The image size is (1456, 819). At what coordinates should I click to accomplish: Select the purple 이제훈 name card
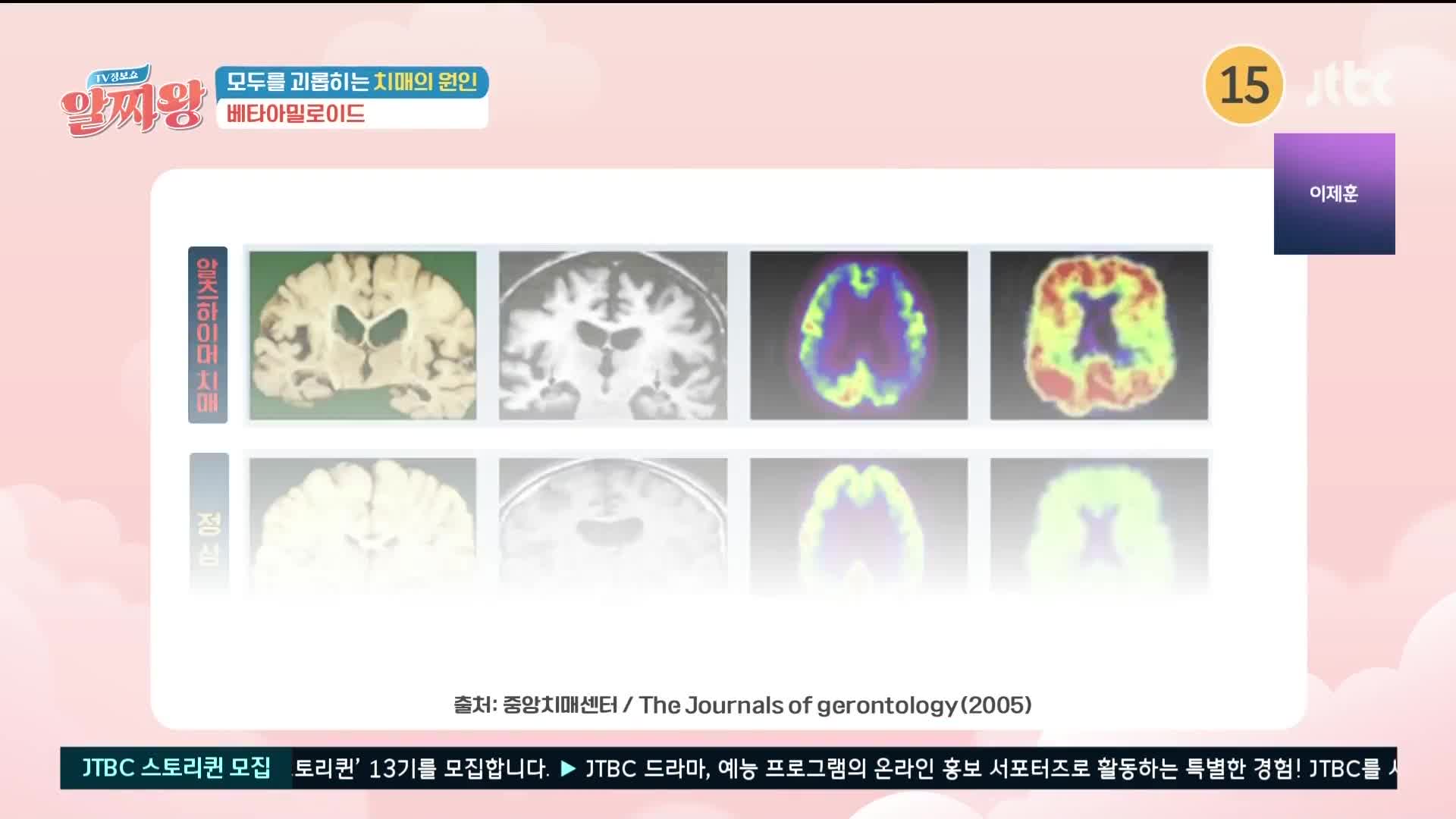click(x=1334, y=193)
